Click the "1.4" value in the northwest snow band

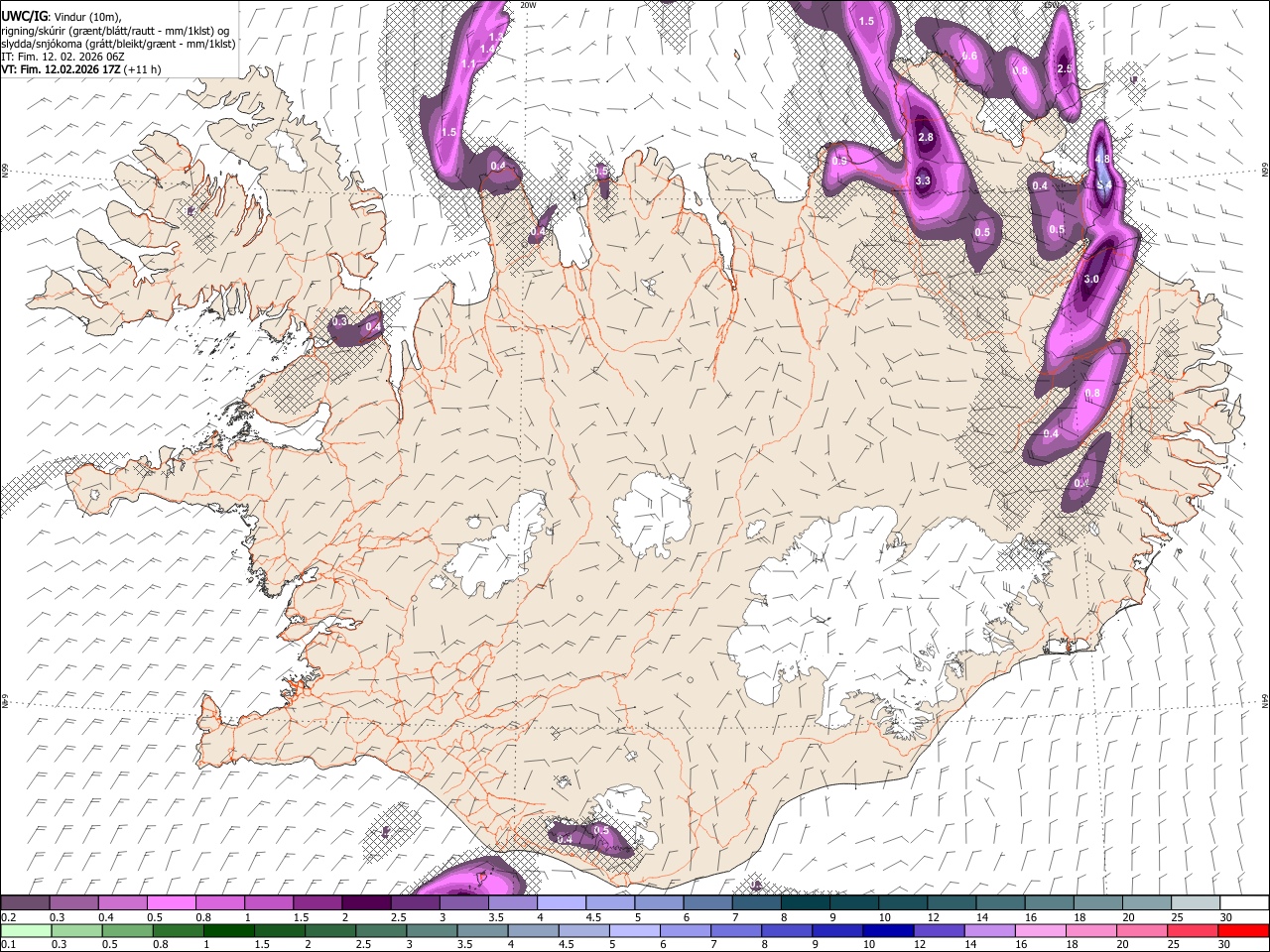point(487,49)
